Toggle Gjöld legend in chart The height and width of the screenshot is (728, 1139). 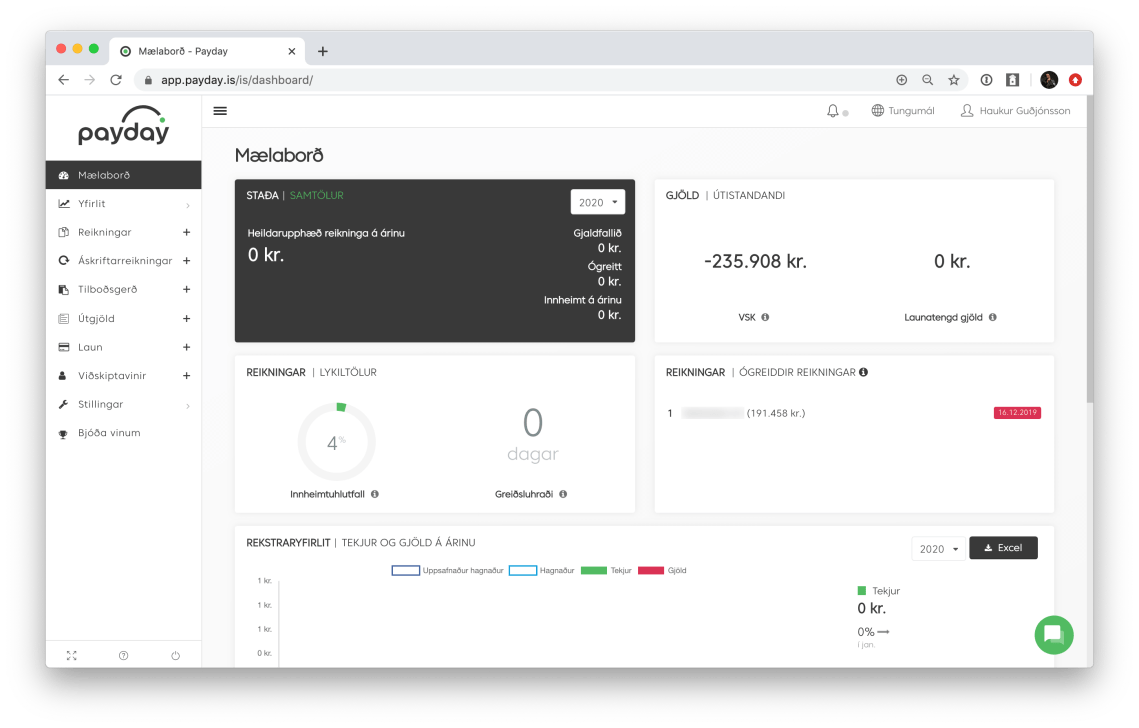(x=663, y=570)
